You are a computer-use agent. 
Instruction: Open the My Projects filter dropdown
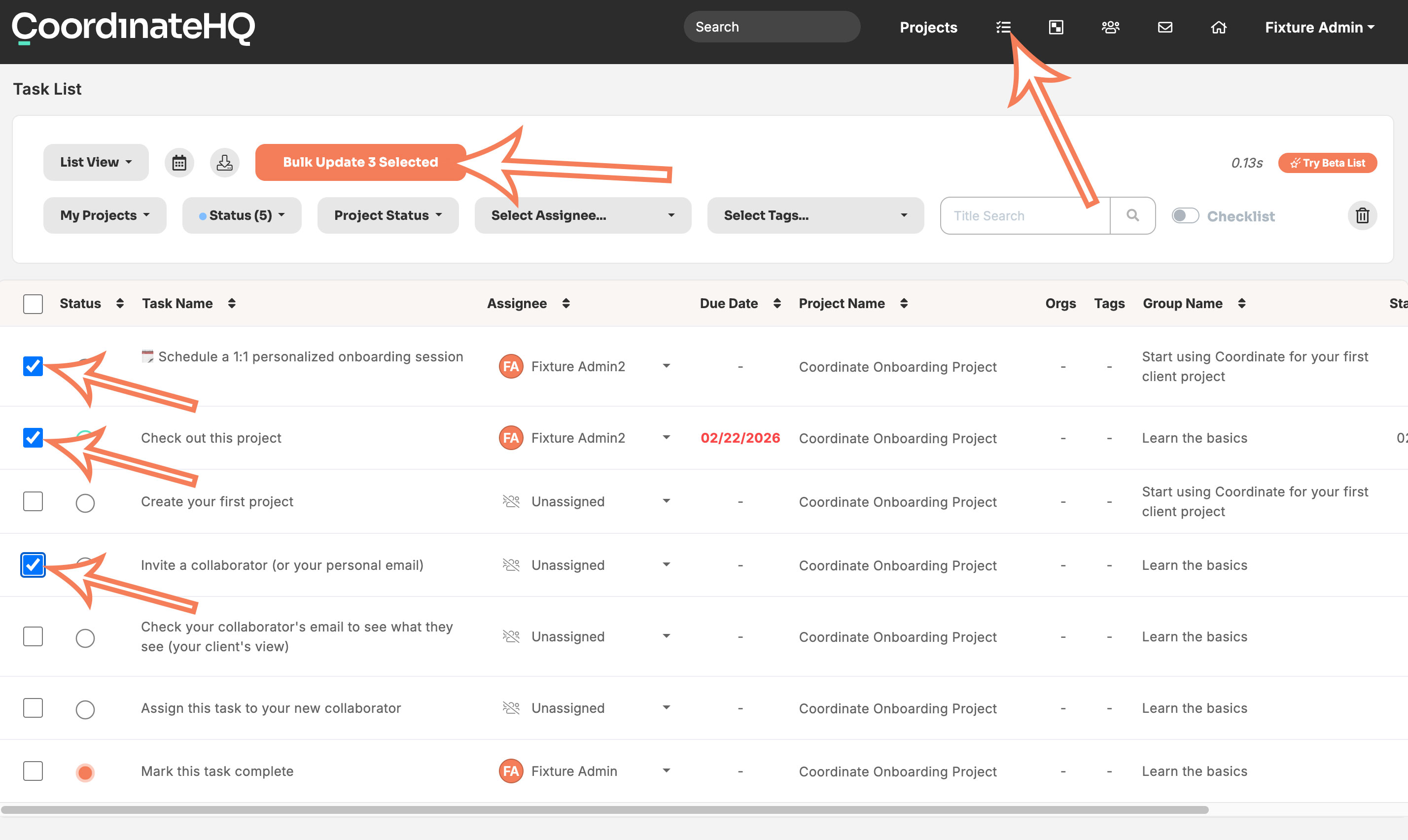click(105, 215)
